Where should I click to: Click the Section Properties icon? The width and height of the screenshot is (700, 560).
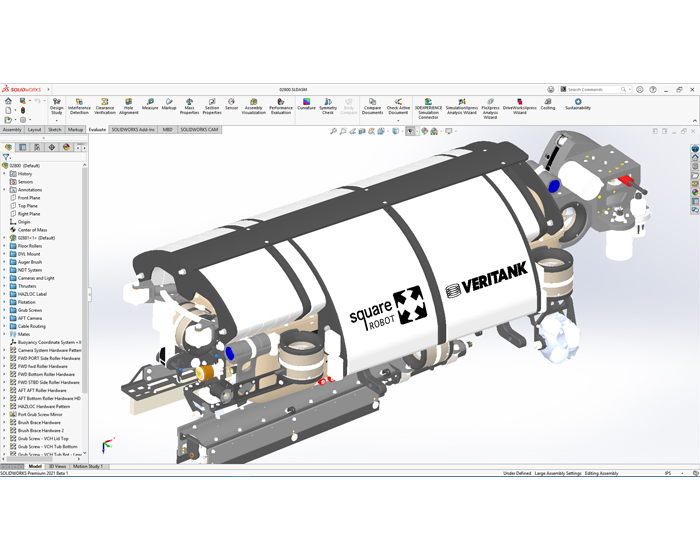click(212, 104)
